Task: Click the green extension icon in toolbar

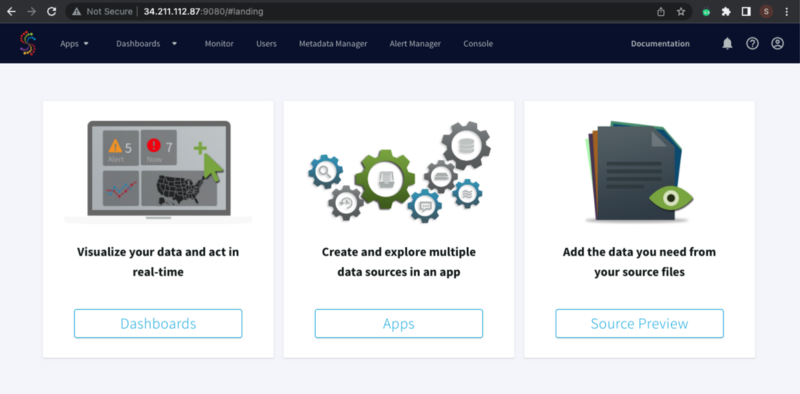Action: point(706,12)
